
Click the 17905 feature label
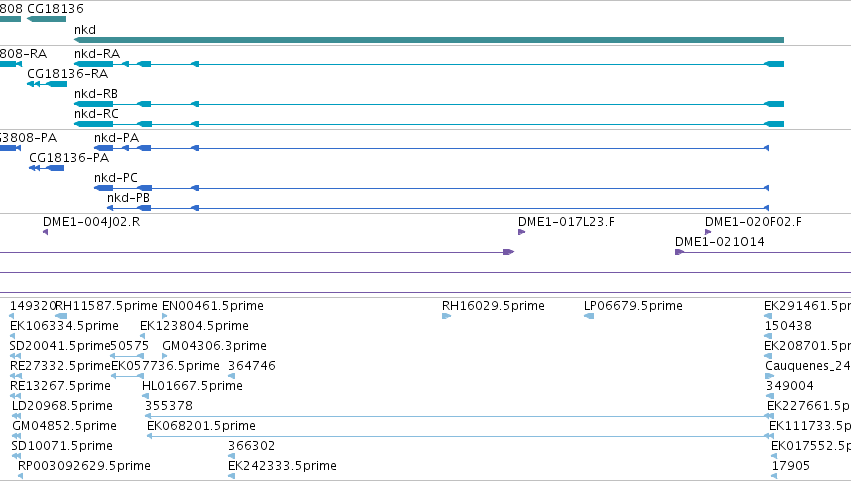791,467
